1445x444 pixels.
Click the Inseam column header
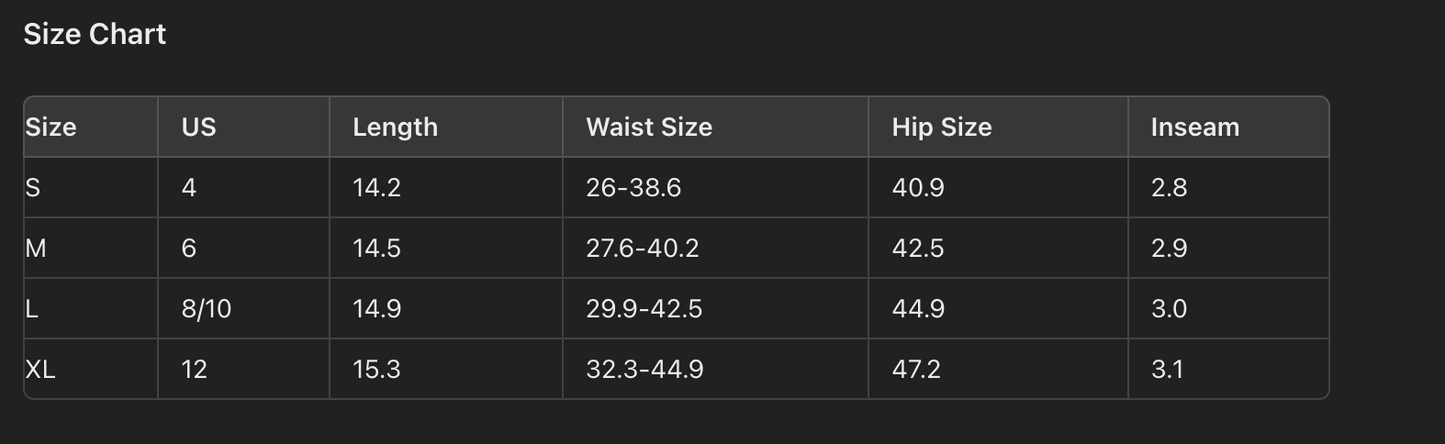[x=1195, y=127]
